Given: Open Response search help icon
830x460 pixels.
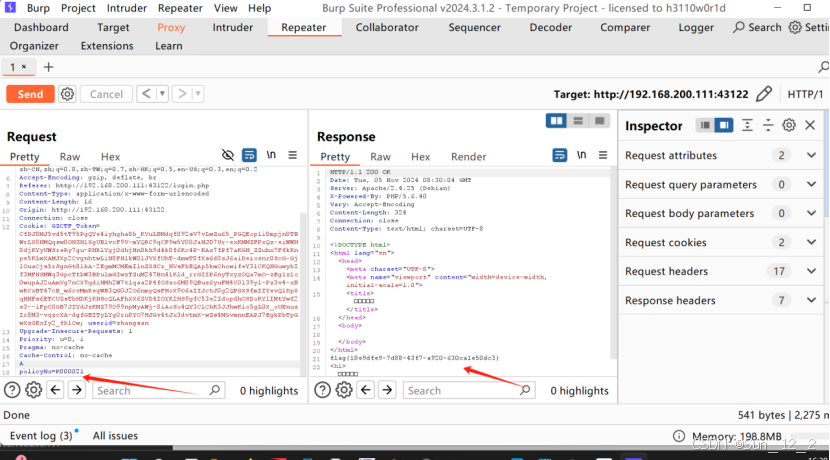Looking at the screenshot, I should click(322, 390).
